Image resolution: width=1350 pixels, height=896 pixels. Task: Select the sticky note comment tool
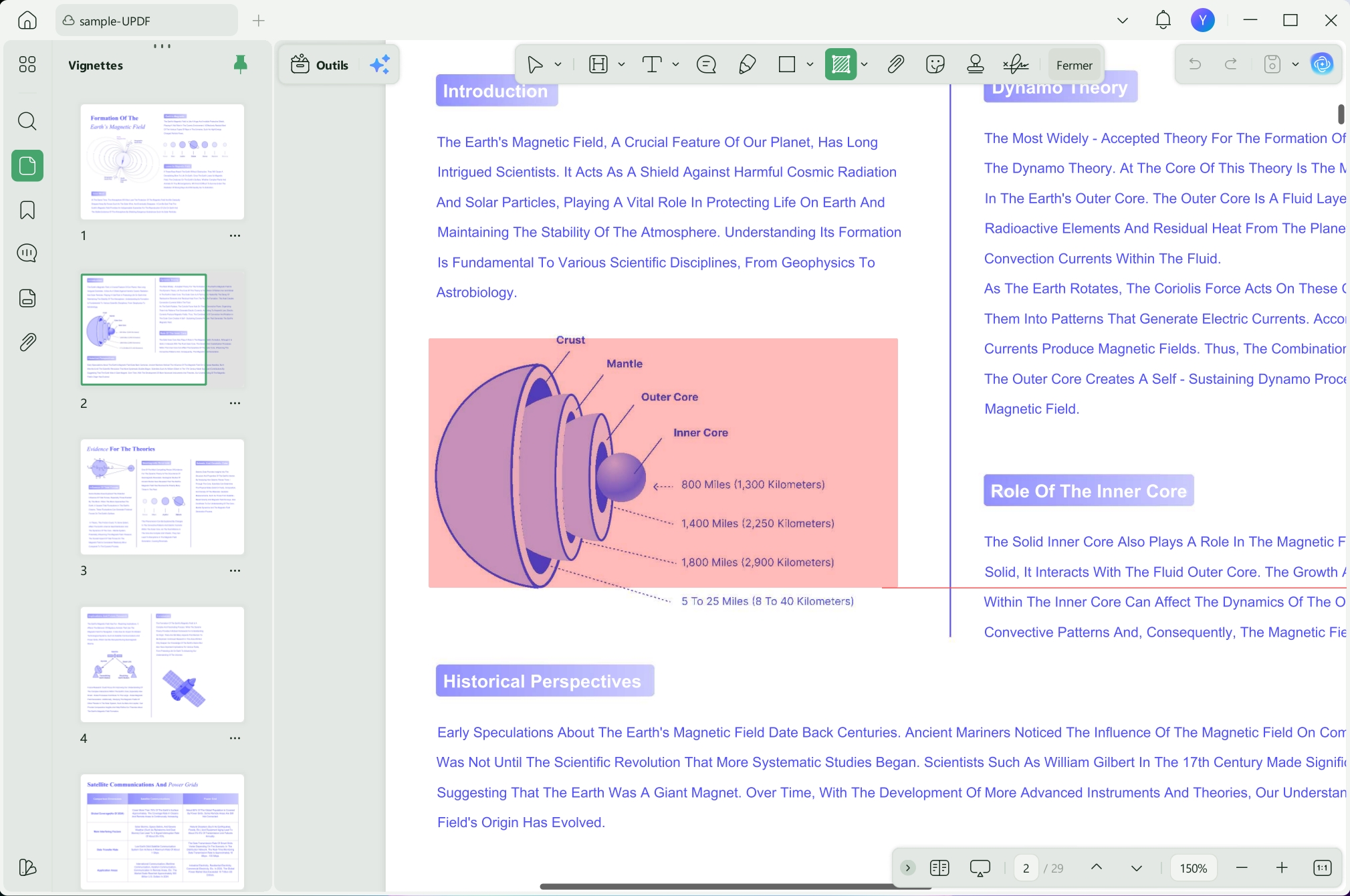point(706,64)
